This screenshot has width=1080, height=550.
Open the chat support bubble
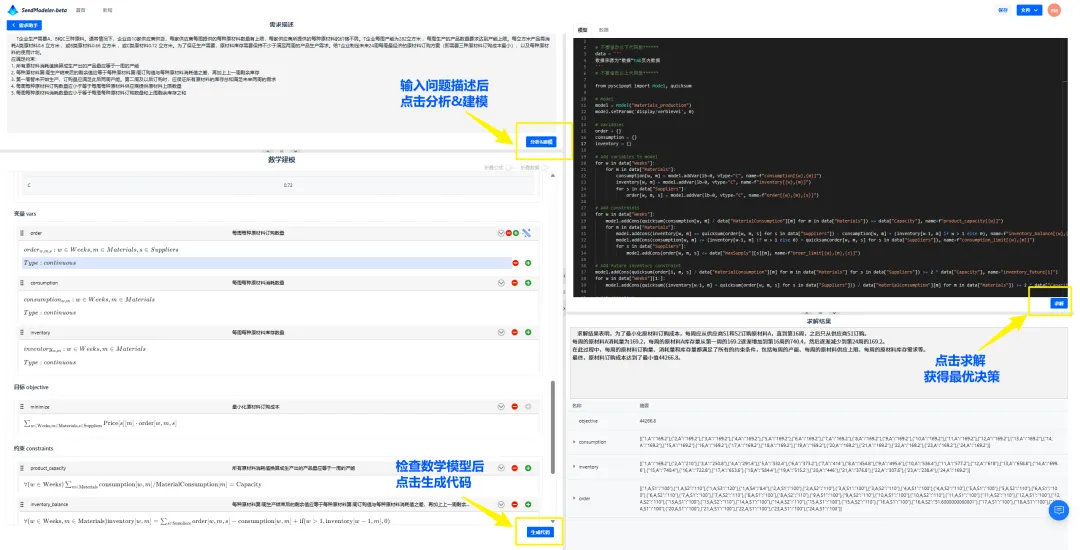1058,510
